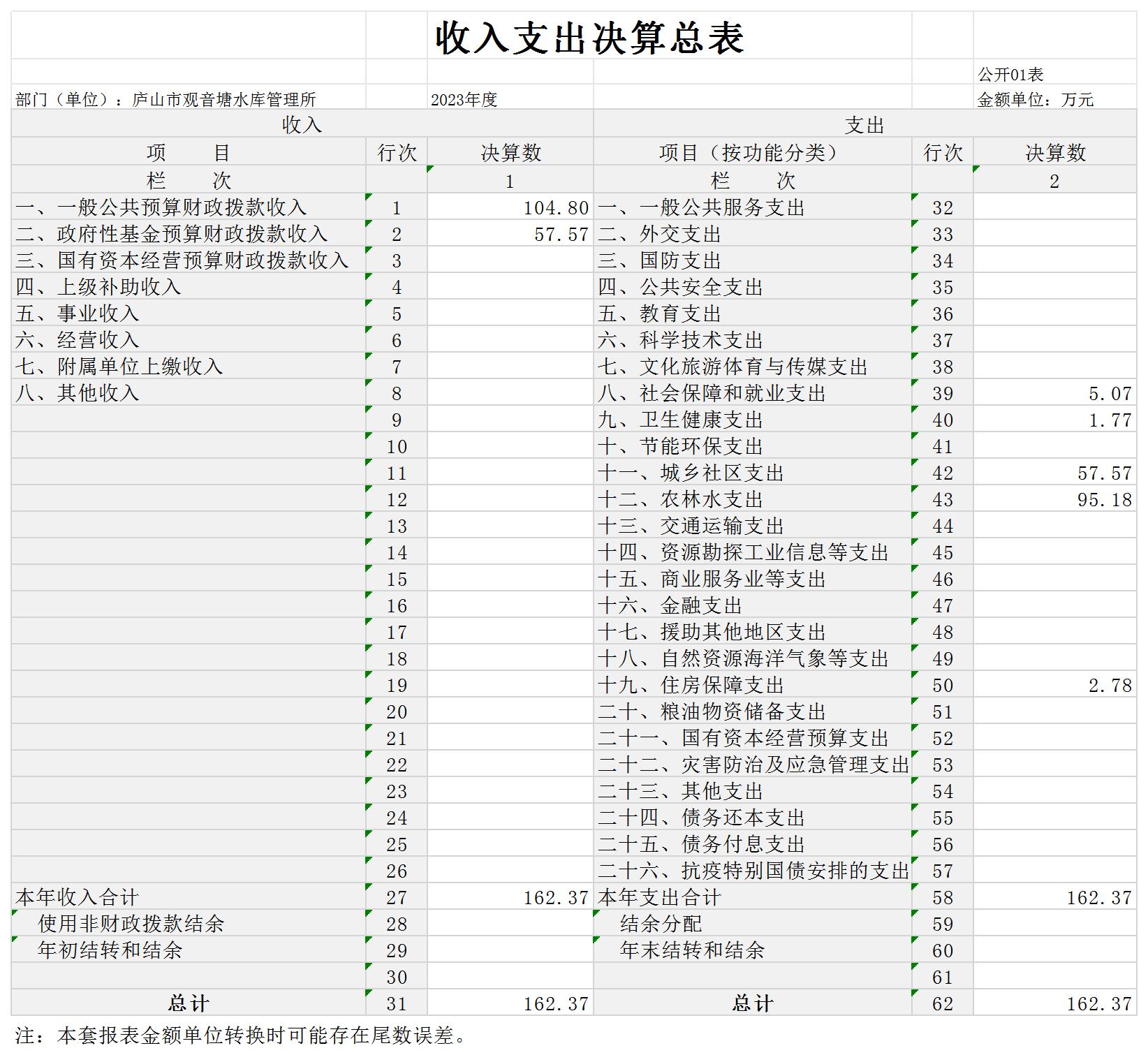Select the 支出 section header
This screenshot has height=1055, width=1148.
tap(864, 125)
